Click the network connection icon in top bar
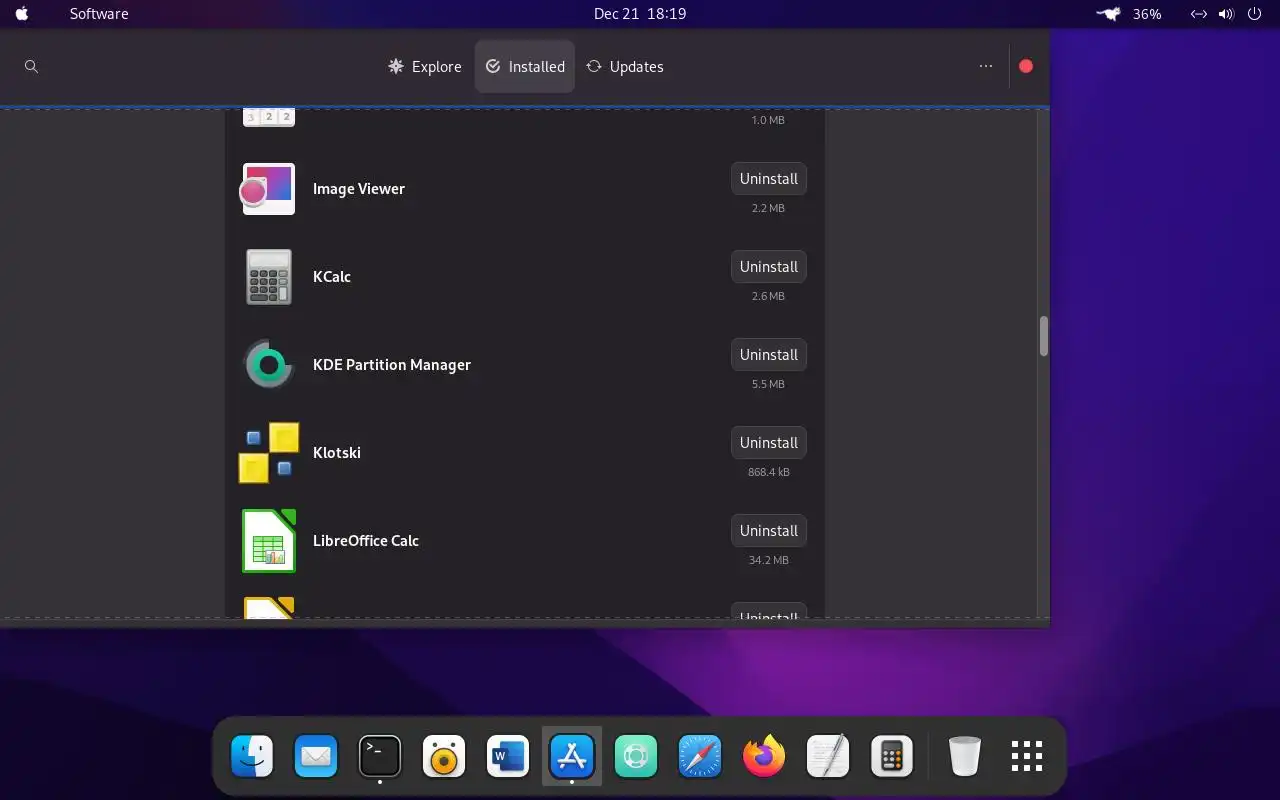 tap(1198, 14)
